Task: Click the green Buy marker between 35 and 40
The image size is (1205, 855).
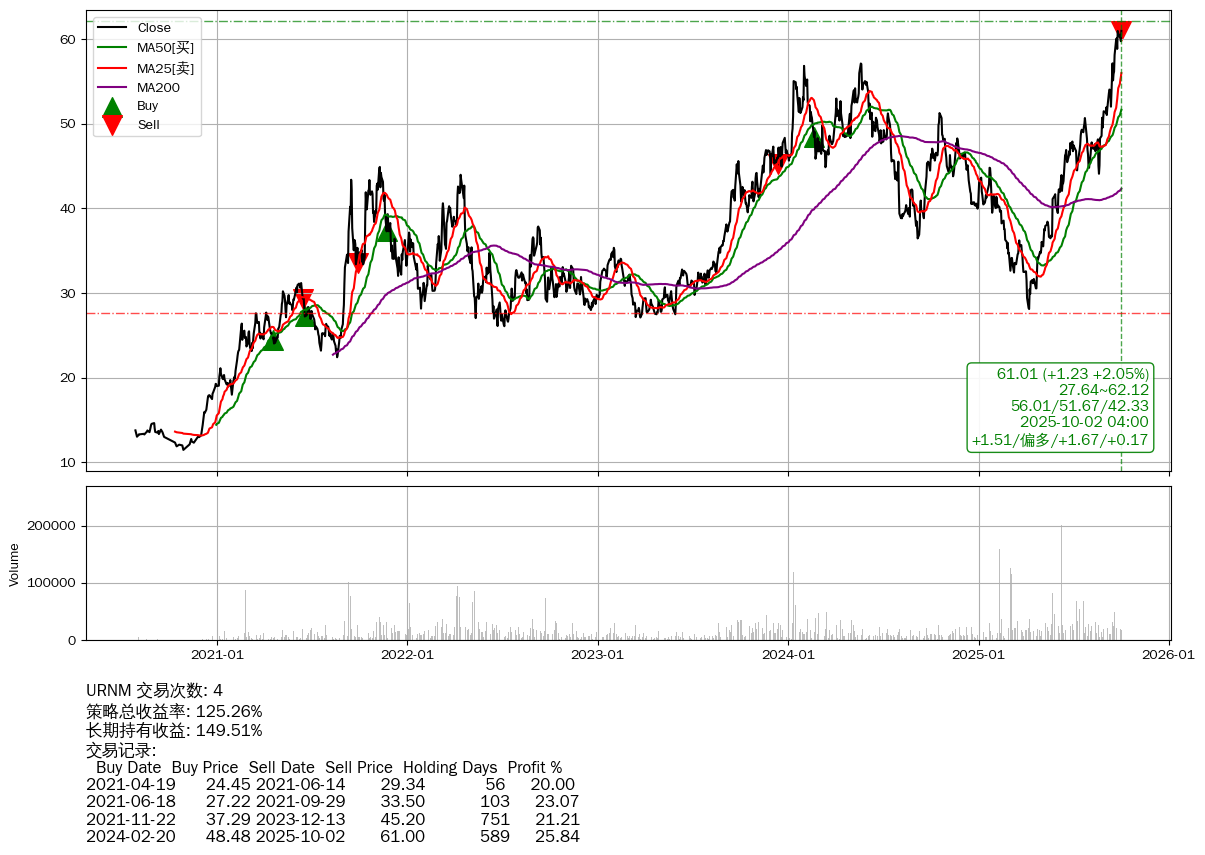Action: (x=385, y=229)
